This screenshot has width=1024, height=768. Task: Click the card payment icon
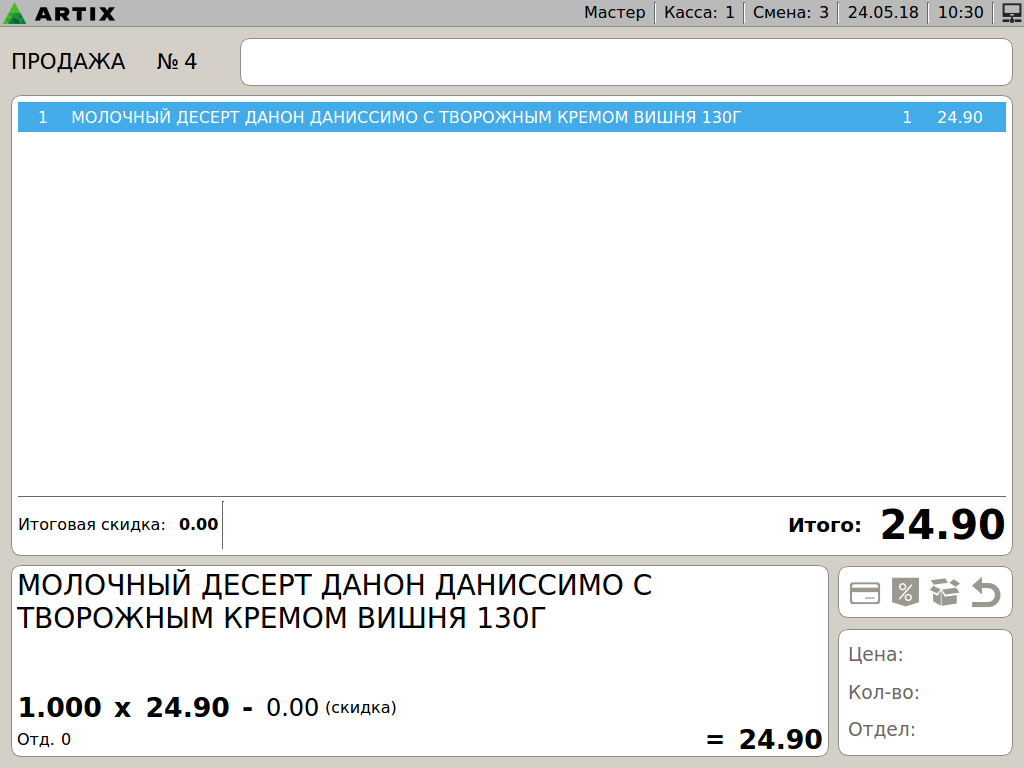pyautogui.click(x=865, y=593)
